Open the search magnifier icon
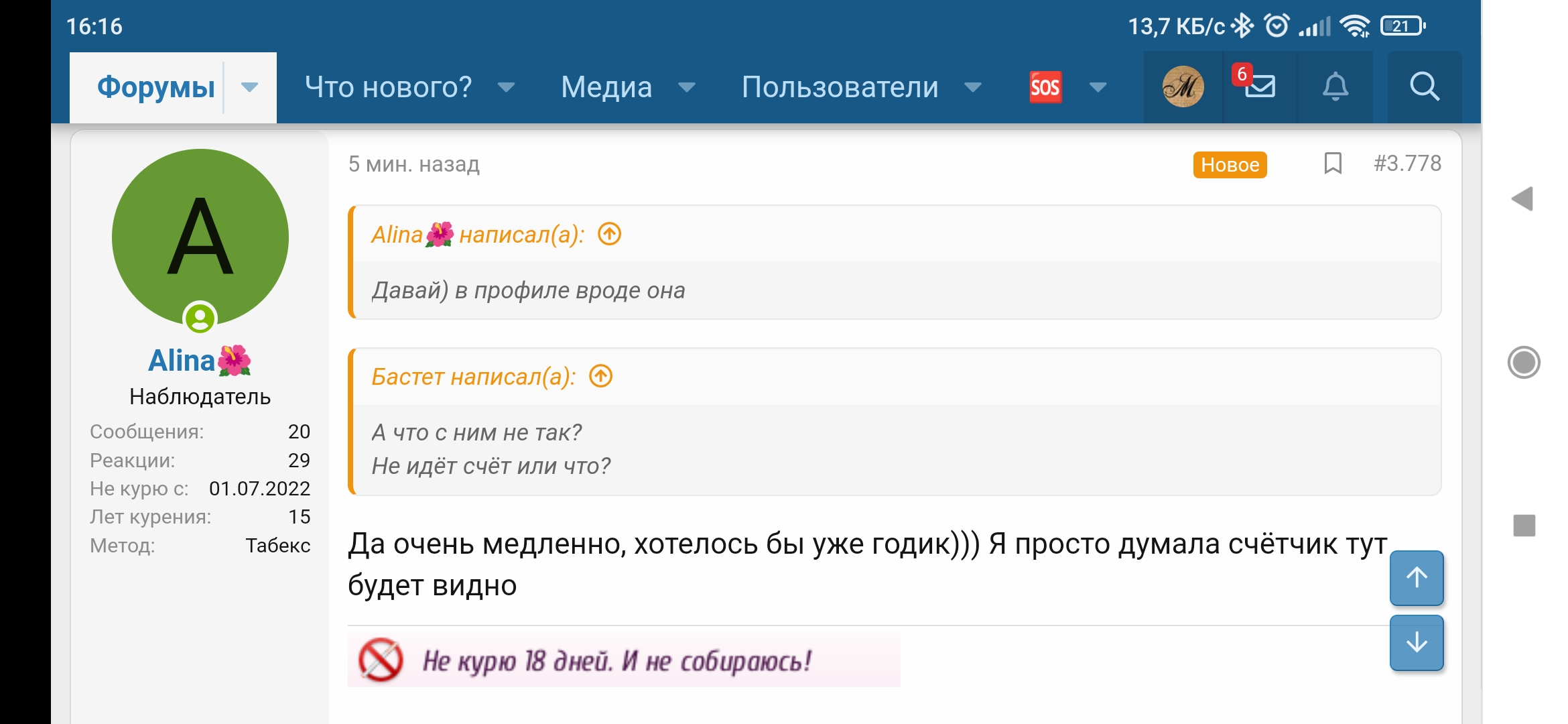This screenshot has height=724, width=1568. point(1424,87)
